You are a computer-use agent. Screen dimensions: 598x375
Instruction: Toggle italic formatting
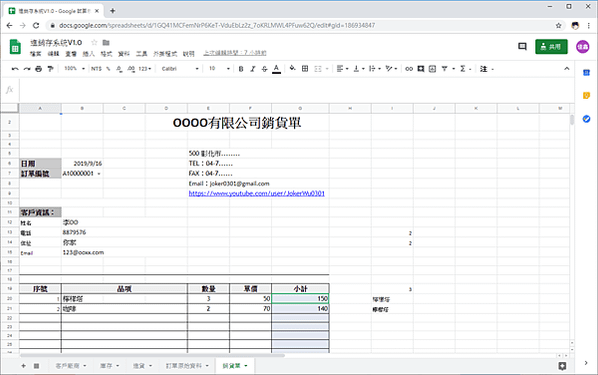point(252,69)
